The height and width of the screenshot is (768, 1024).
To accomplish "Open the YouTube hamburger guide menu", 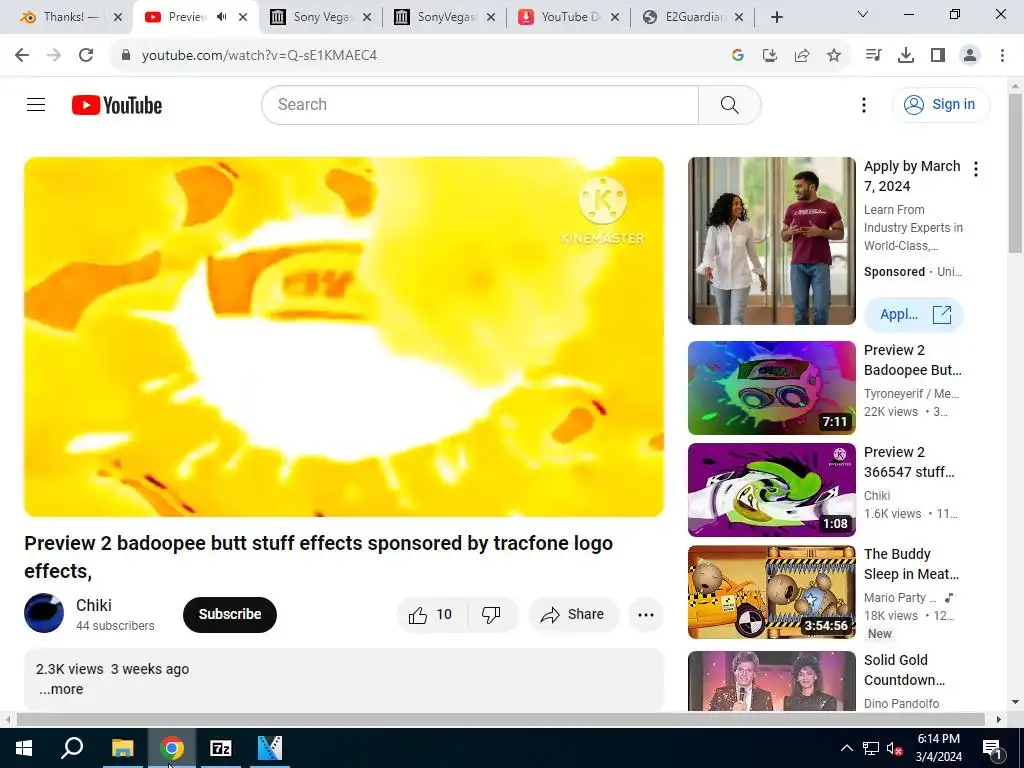I will (x=36, y=104).
